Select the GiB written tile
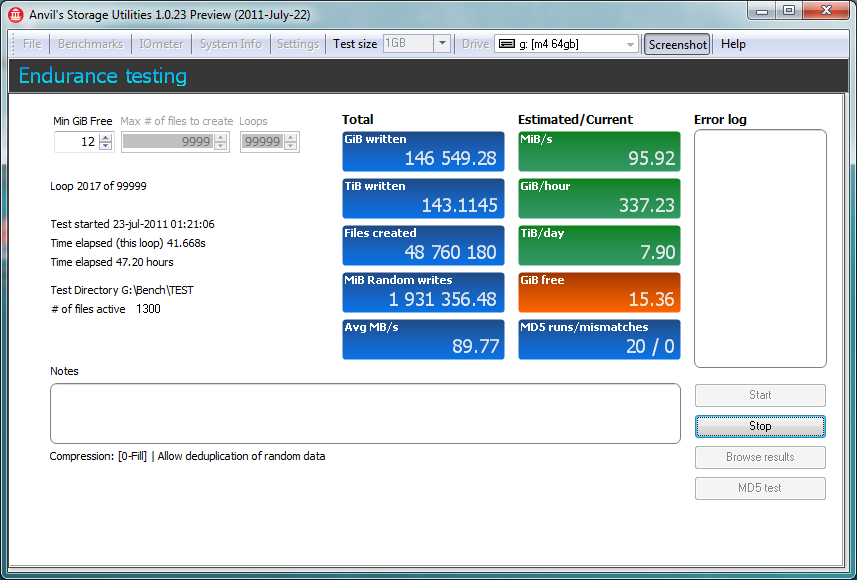The image size is (857, 580). coord(423,151)
